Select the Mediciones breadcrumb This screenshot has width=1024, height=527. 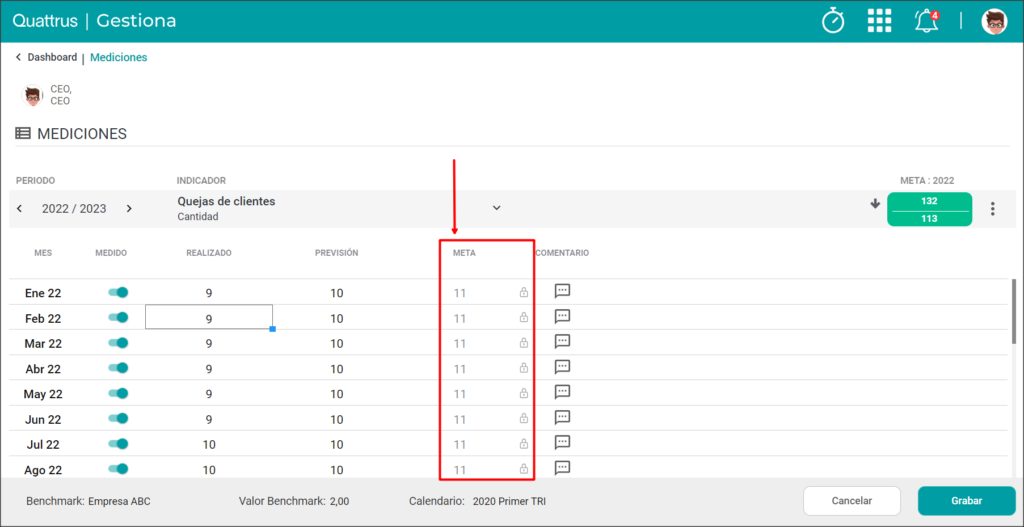119,57
